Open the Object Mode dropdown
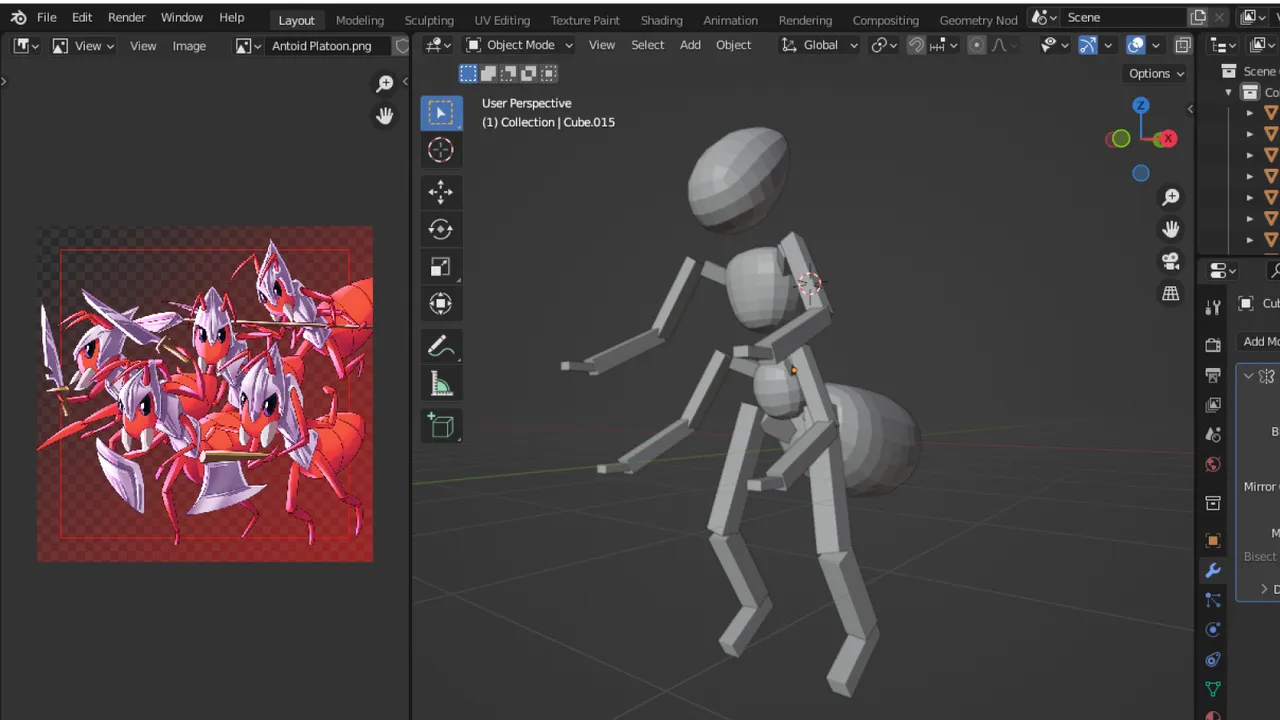The image size is (1280, 720). pos(520,45)
